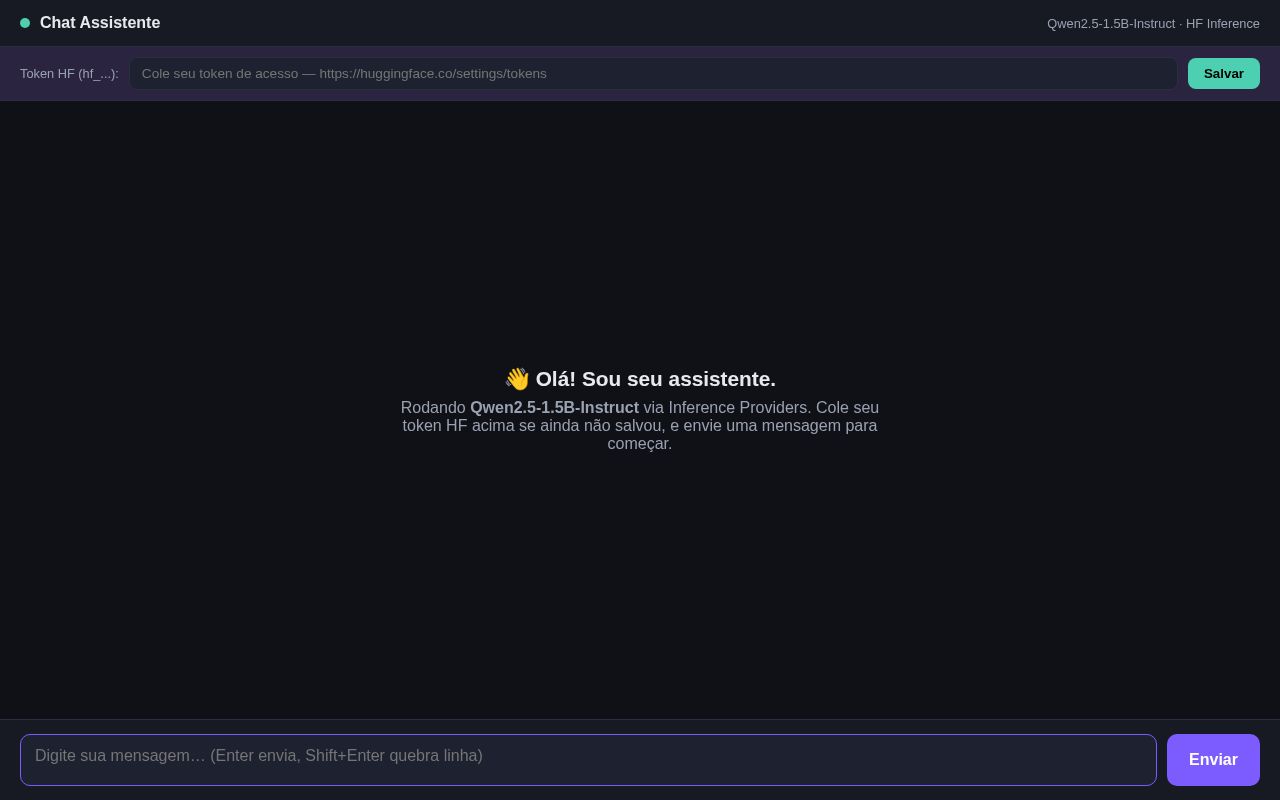Click the Qwen2.5-1.5B-Instruct · HF Inference label

(1153, 23)
